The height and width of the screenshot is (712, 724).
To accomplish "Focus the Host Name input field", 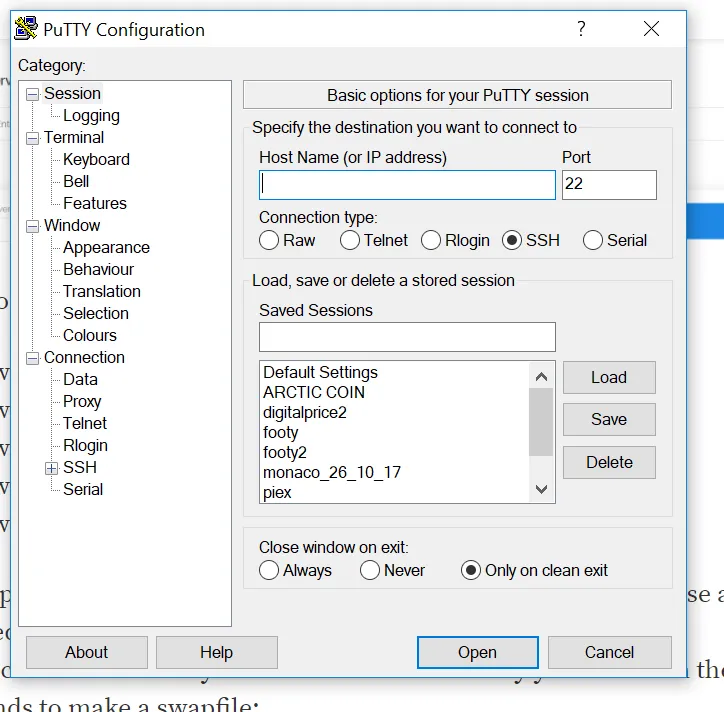I will [407, 185].
